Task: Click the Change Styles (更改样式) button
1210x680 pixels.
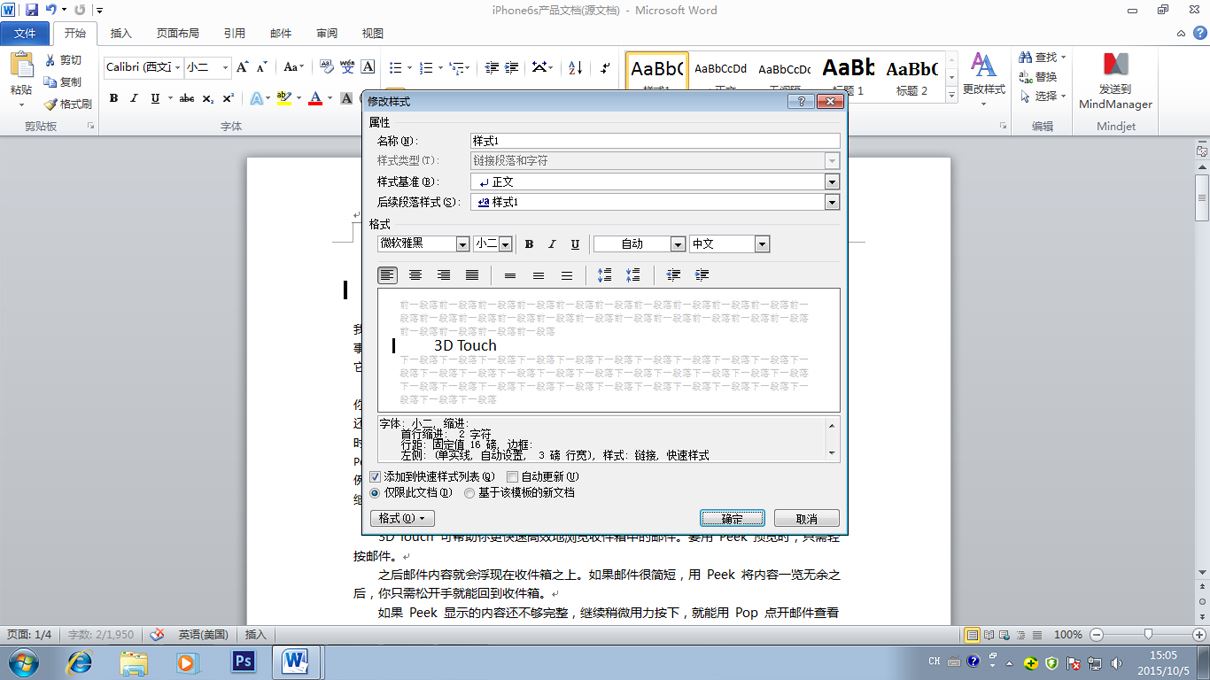Action: [x=984, y=76]
